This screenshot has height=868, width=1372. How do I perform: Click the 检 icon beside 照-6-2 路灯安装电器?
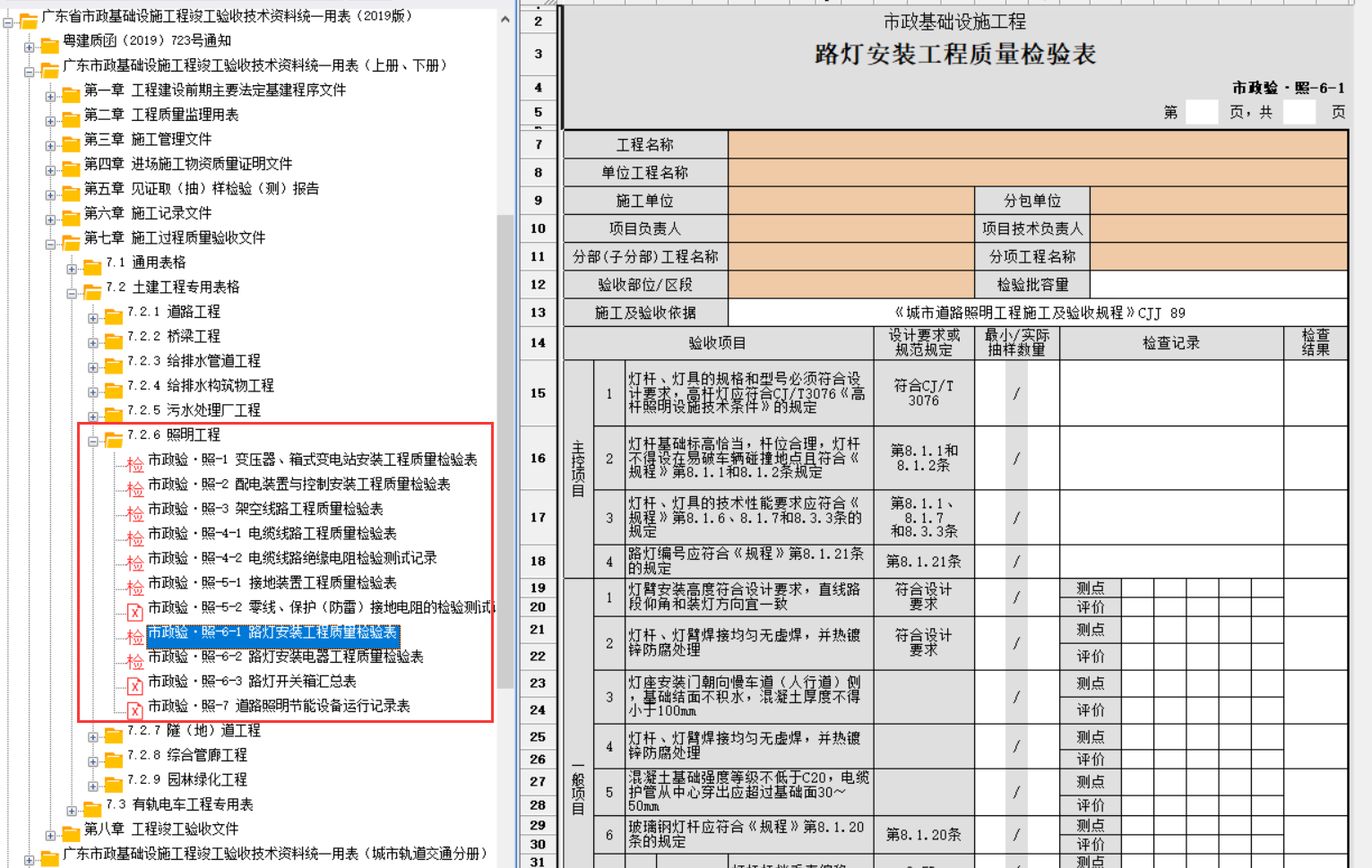pyautogui.click(x=134, y=661)
